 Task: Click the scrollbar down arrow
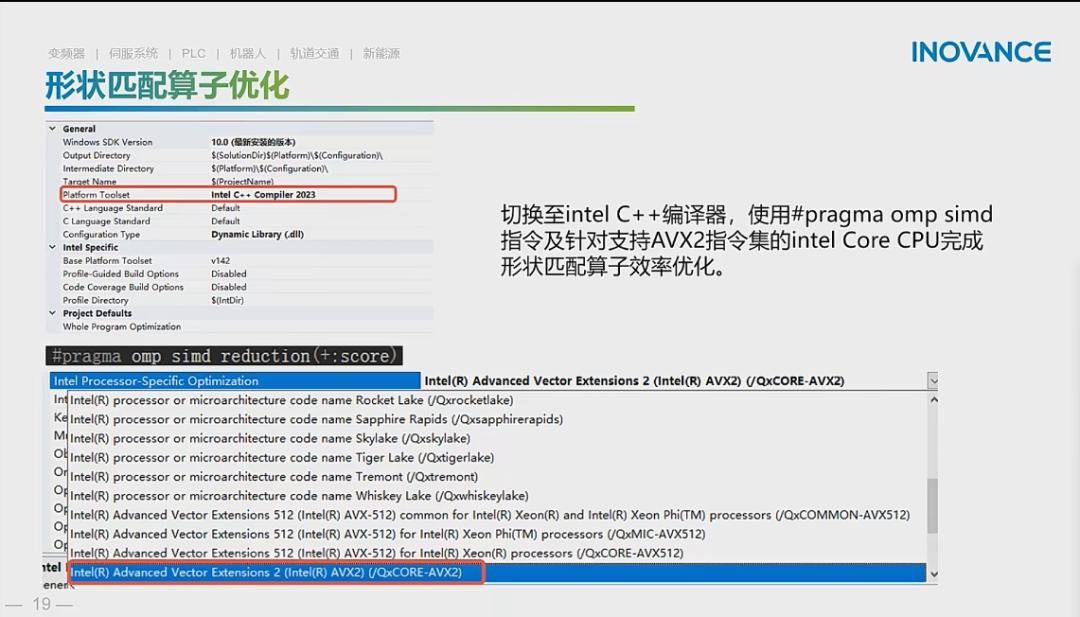click(933, 575)
